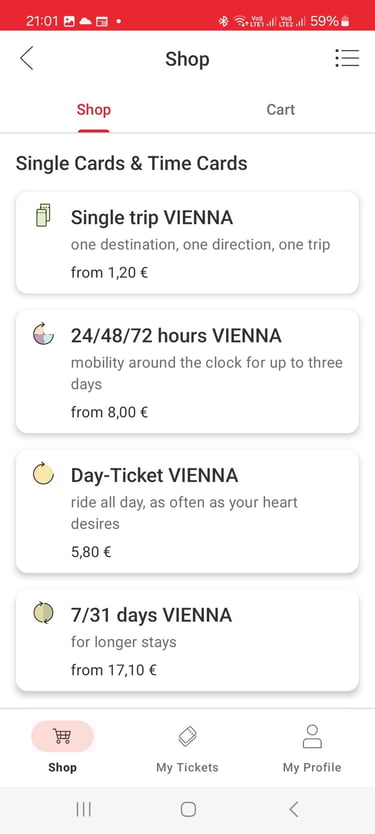The height and width of the screenshot is (834, 375).
Task: Tap the Day-Ticket yellow circle icon
Action: [43, 473]
